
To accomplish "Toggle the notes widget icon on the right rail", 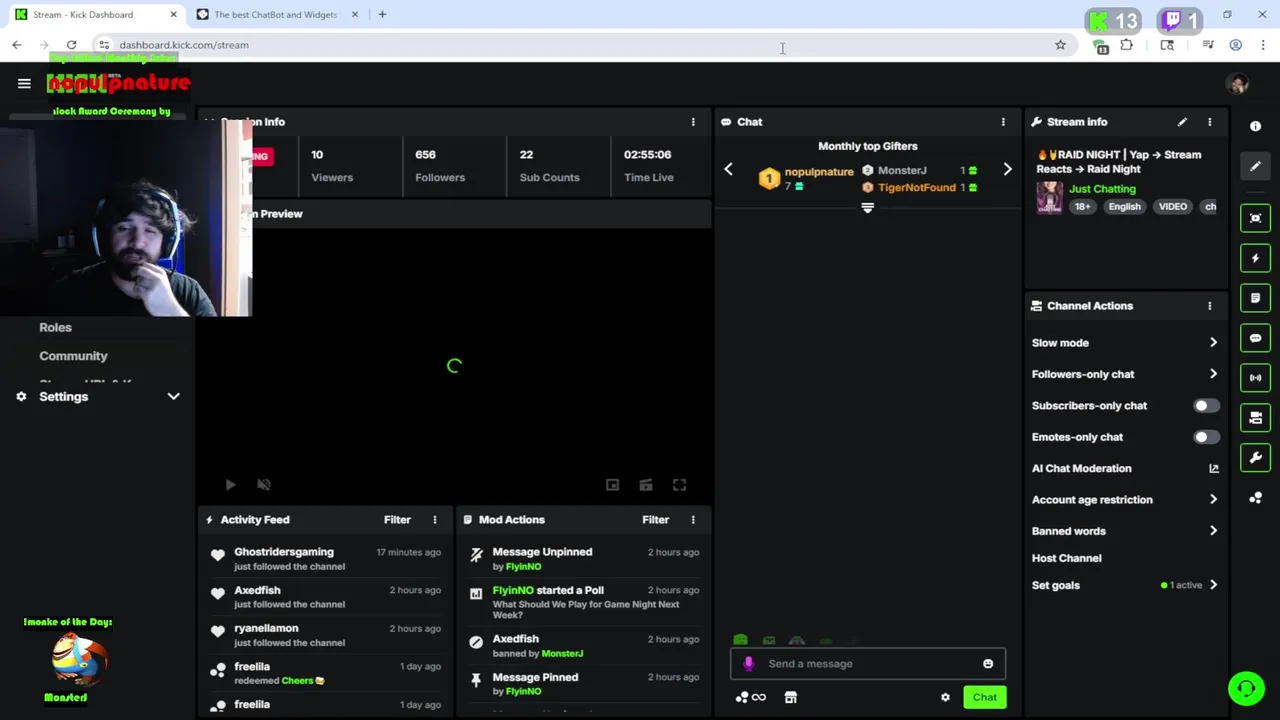I will coord(1255,298).
